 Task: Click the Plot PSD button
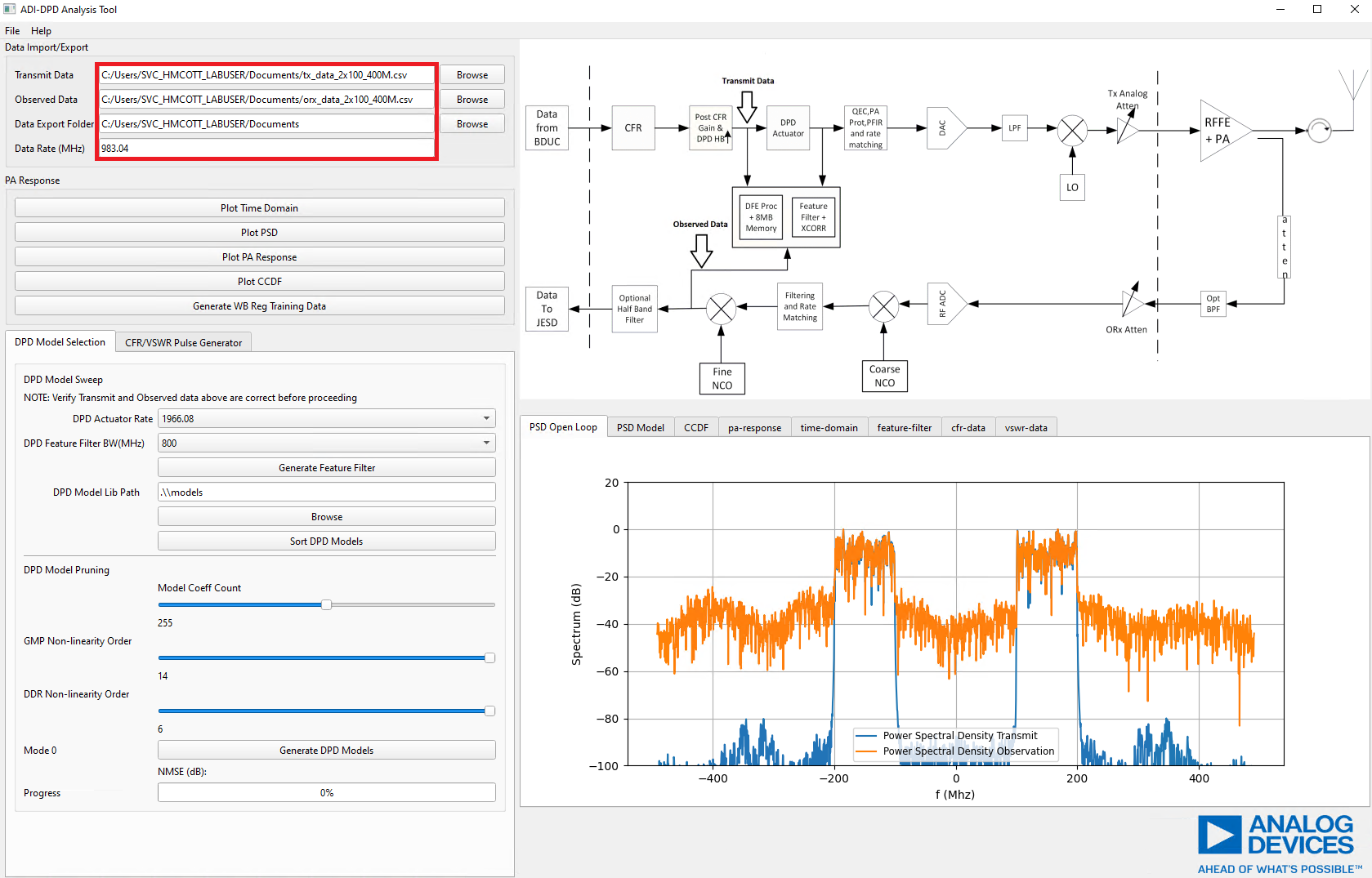pyautogui.click(x=259, y=232)
